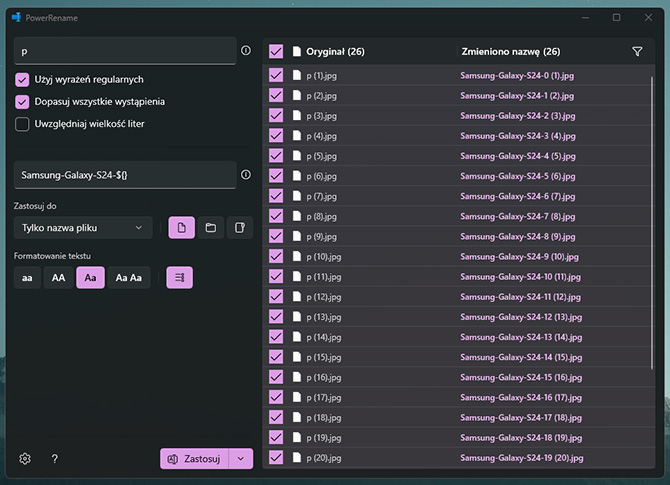Open the filter funnel icon

tap(637, 52)
